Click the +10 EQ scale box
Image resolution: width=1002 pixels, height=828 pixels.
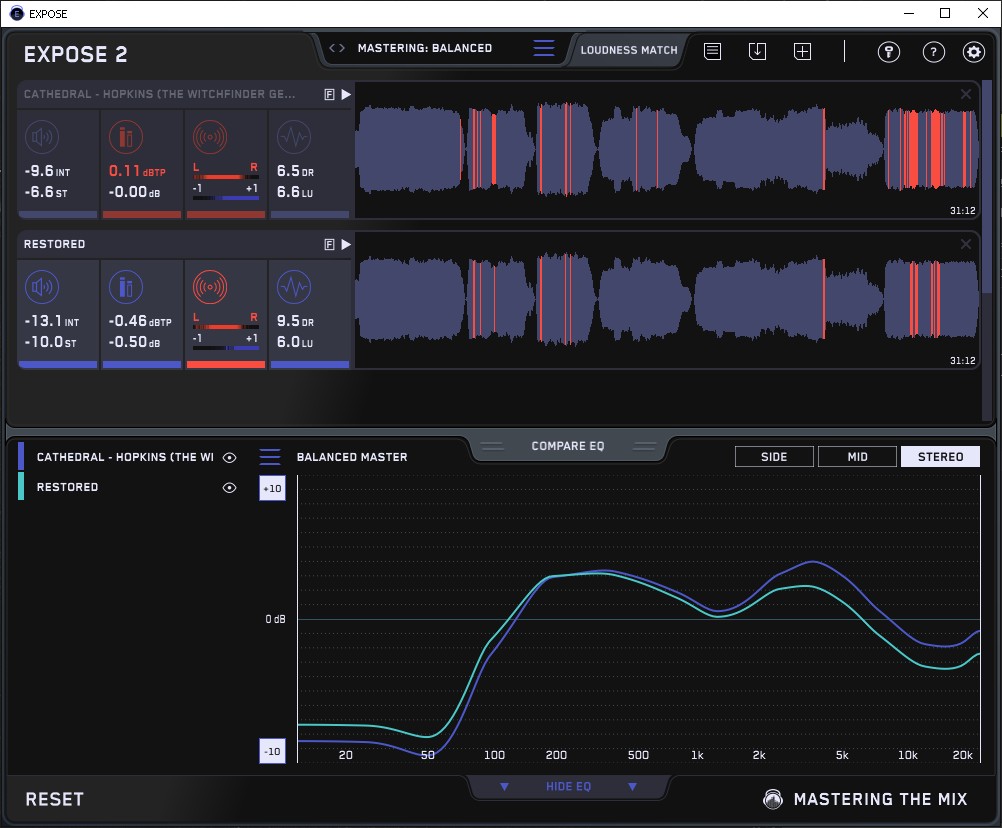tap(272, 487)
